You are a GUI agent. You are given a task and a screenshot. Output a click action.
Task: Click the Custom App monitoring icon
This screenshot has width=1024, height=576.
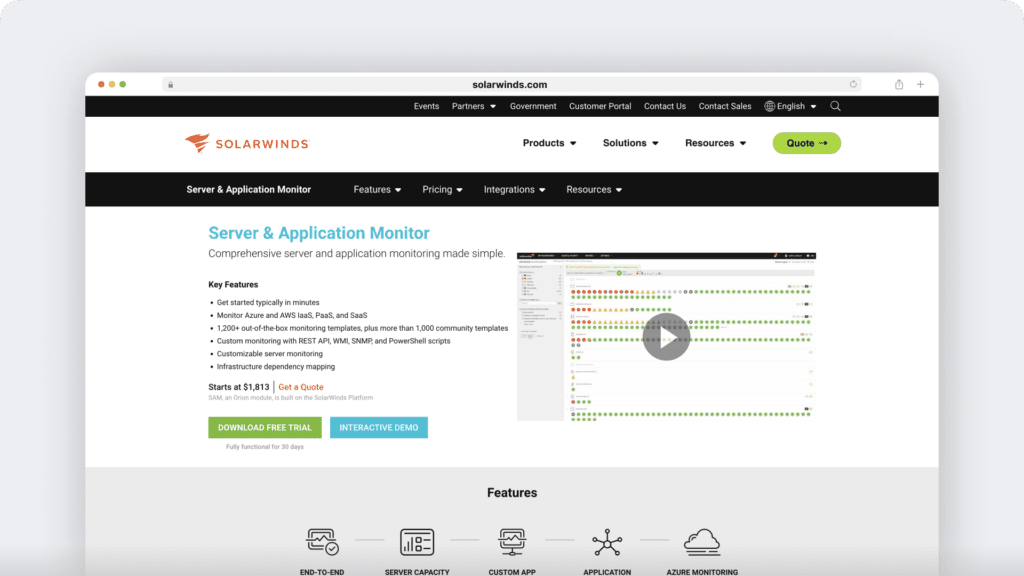[x=511, y=541]
